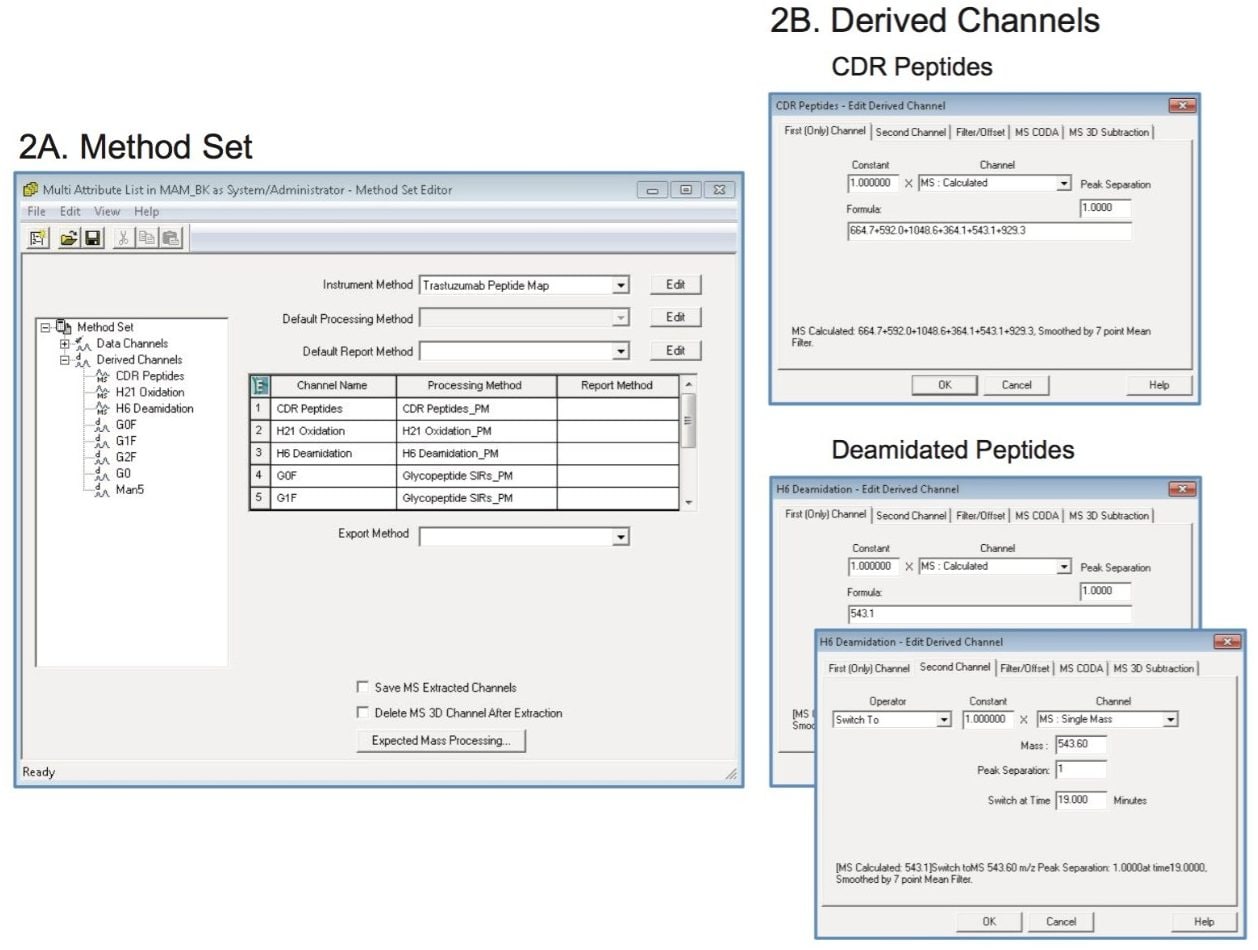Select the CDR Peptides MS channel icon

pyautogui.click(x=101, y=376)
